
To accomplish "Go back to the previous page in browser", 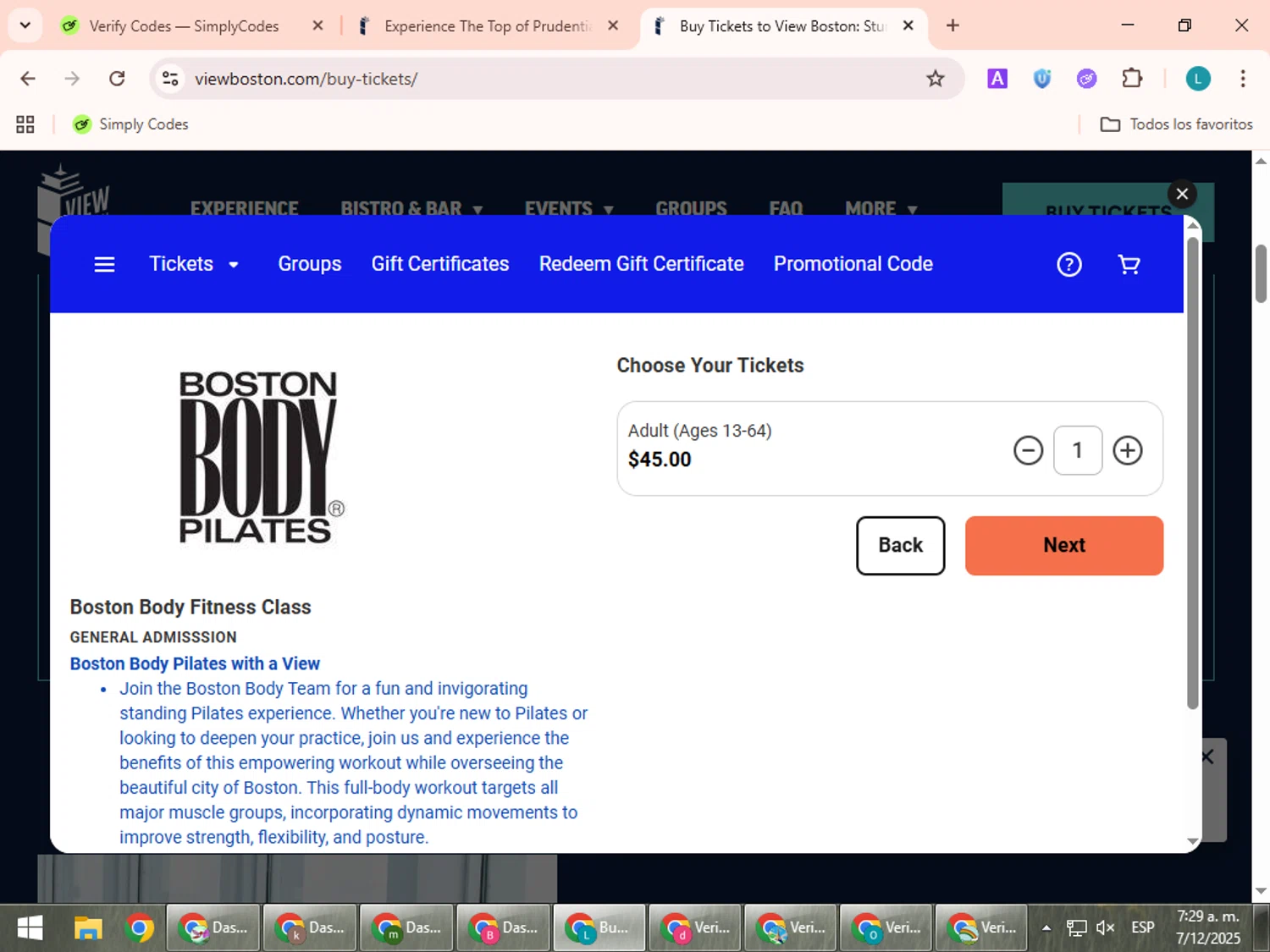I will tap(28, 79).
